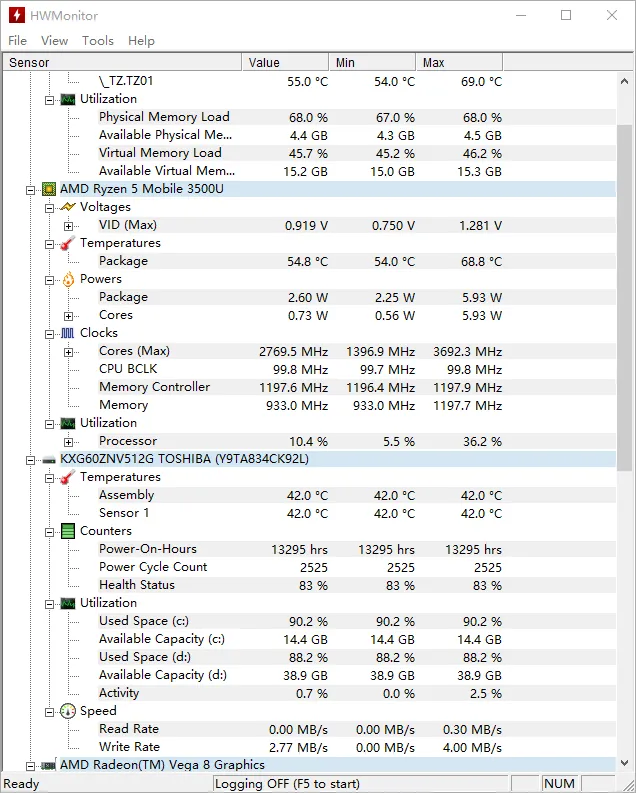Image resolution: width=636 pixels, height=793 pixels.
Task: Click the Sensor column header
Action: pos(122,62)
